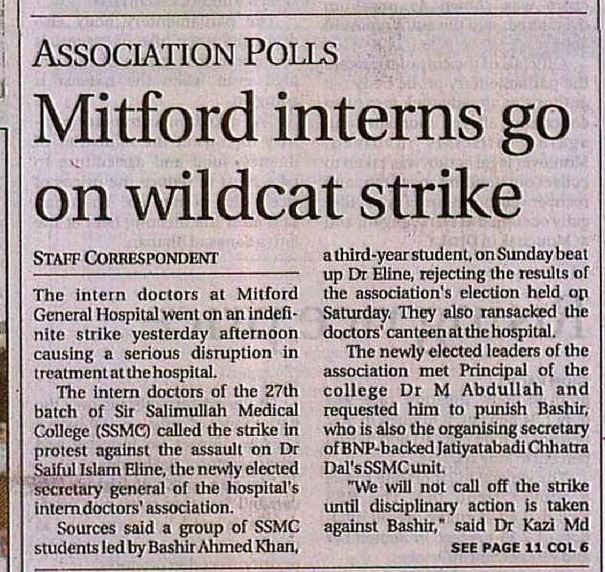Click the "Staff Correspondent" byline

point(126,256)
